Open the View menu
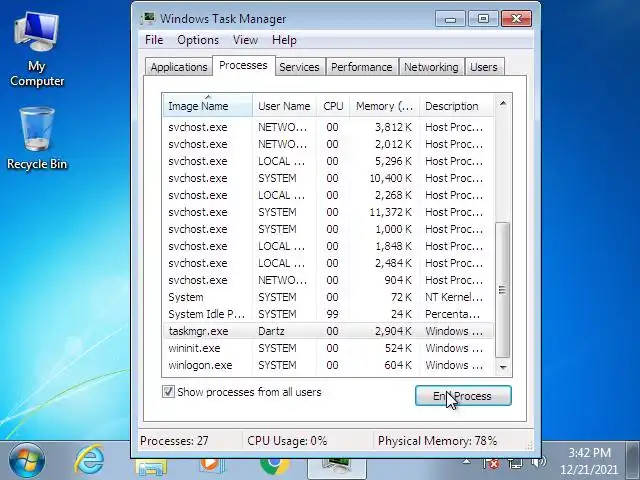 245,40
